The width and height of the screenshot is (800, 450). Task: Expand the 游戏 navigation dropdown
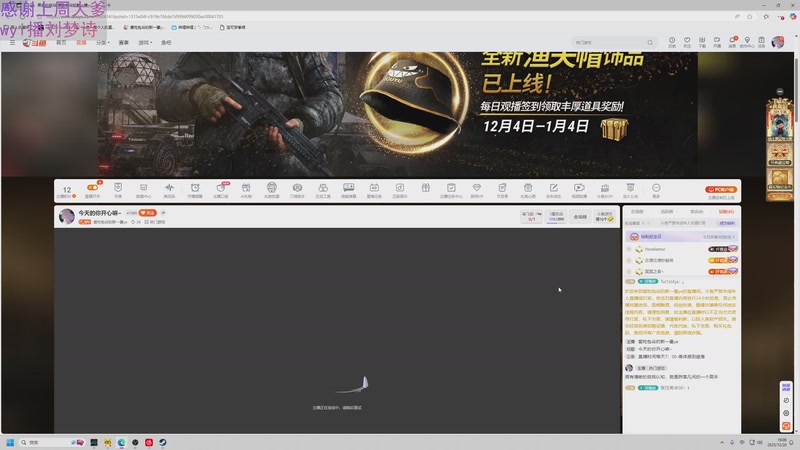(145, 43)
